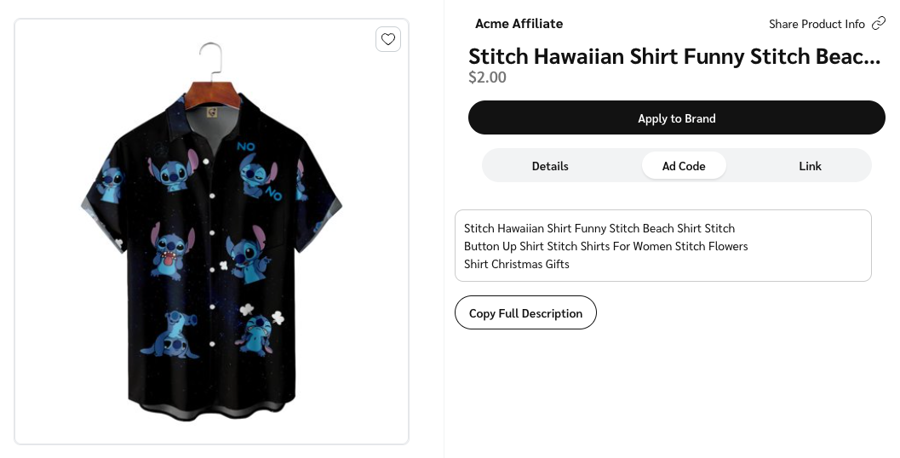Click the $2.00 price label
This screenshot has width=900, height=458.
pos(487,77)
